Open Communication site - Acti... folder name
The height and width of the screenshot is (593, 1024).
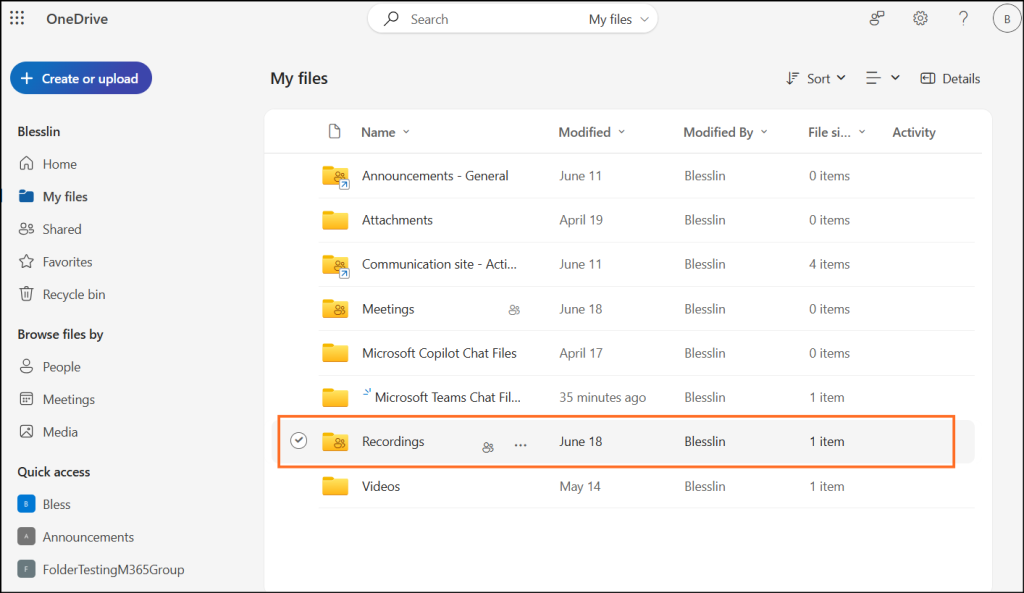coord(439,264)
